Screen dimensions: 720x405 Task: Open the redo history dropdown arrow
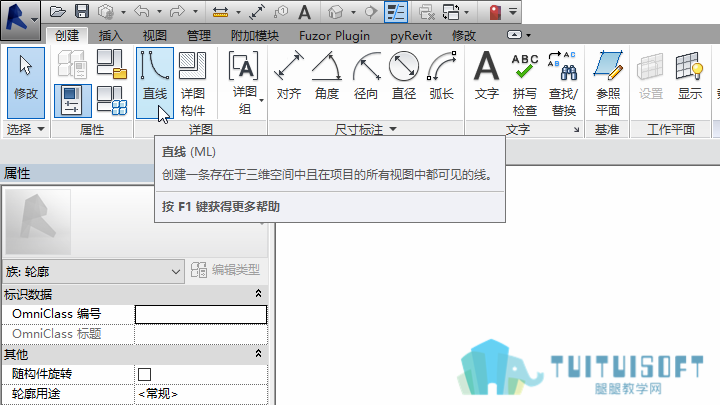[x=195, y=12]
